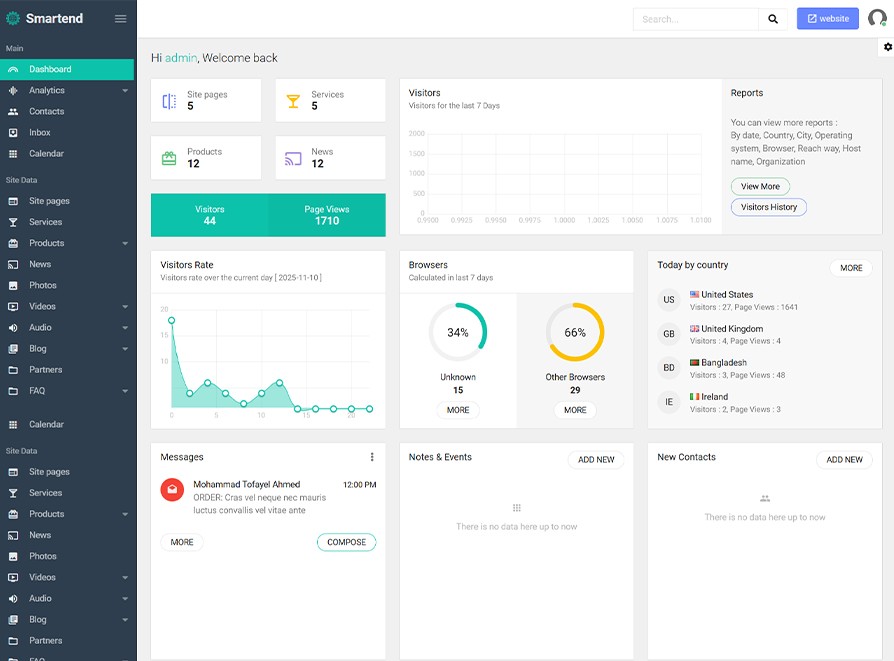Image resolution: width=894 pixels, height=661 pixels.
Task: Click the blue website button
Action: 827,19
